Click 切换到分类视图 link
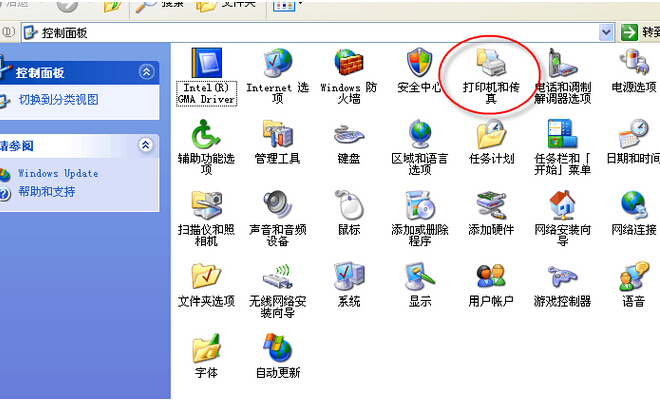The image size is (660, 400). click(58, 100)
